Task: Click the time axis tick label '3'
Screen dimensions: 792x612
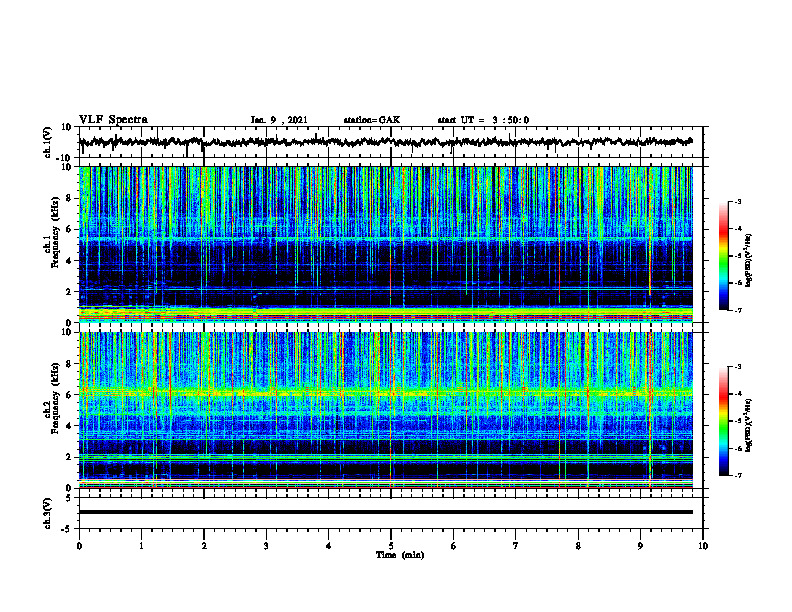Action: point(266,546)
